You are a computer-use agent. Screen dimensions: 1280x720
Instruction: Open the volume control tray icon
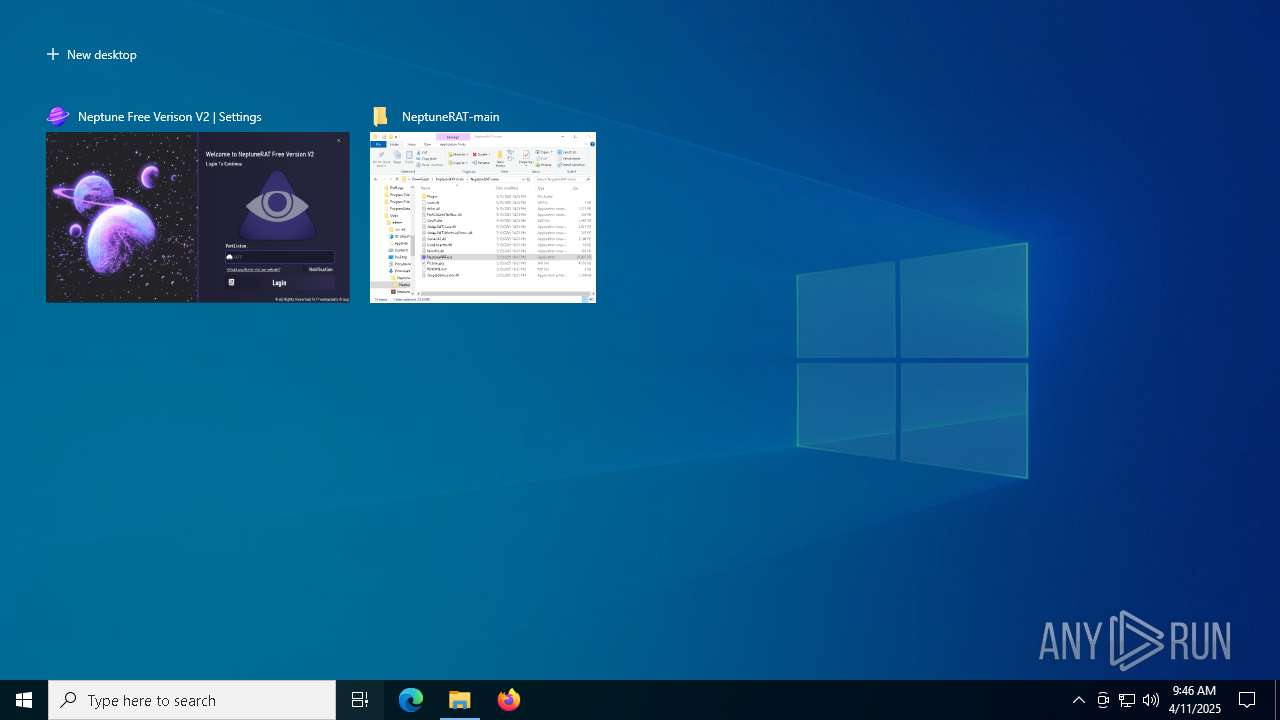click(x=1151, y=700)
